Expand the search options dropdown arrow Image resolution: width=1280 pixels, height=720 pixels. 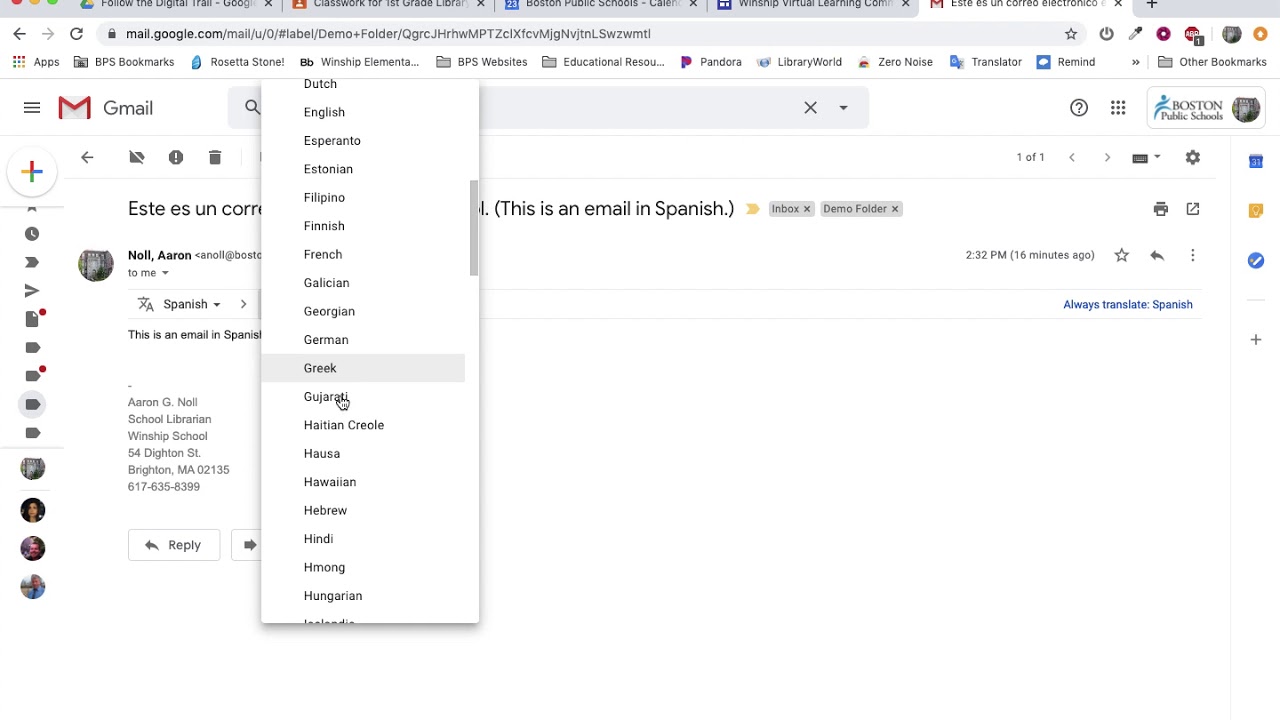pos(843,108)
